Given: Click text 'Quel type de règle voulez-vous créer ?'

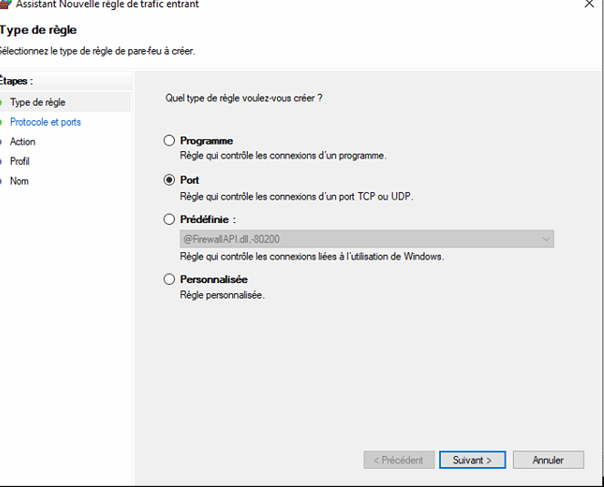Looking at the screenshot, I should tap(244, 98).
